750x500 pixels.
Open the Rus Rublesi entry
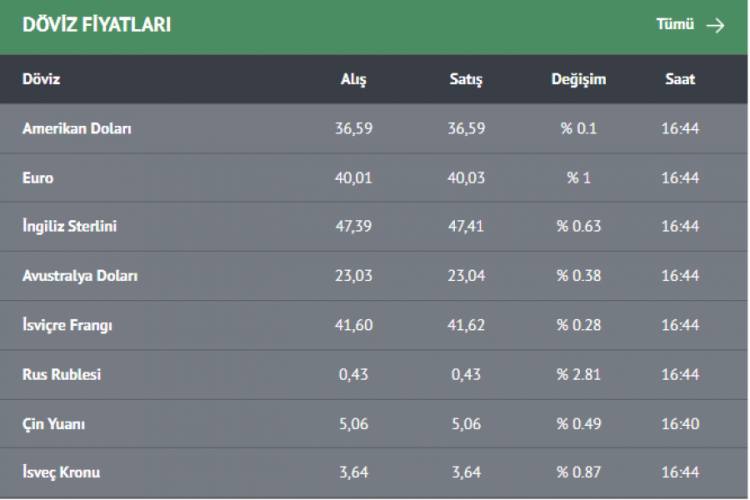click(62, 375)
